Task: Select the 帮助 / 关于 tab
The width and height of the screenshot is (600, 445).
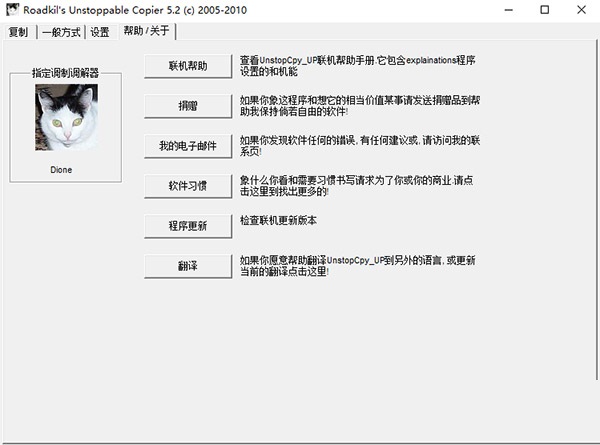Action: click(x=147, y=31)
